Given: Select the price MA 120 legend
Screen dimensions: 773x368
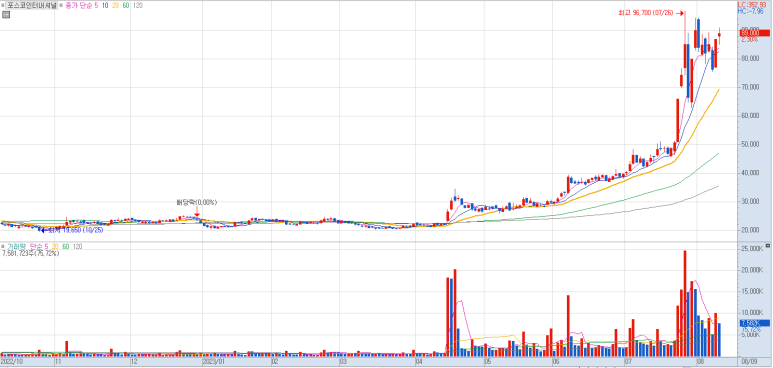Looking at the screenshot, I should 138,6.
